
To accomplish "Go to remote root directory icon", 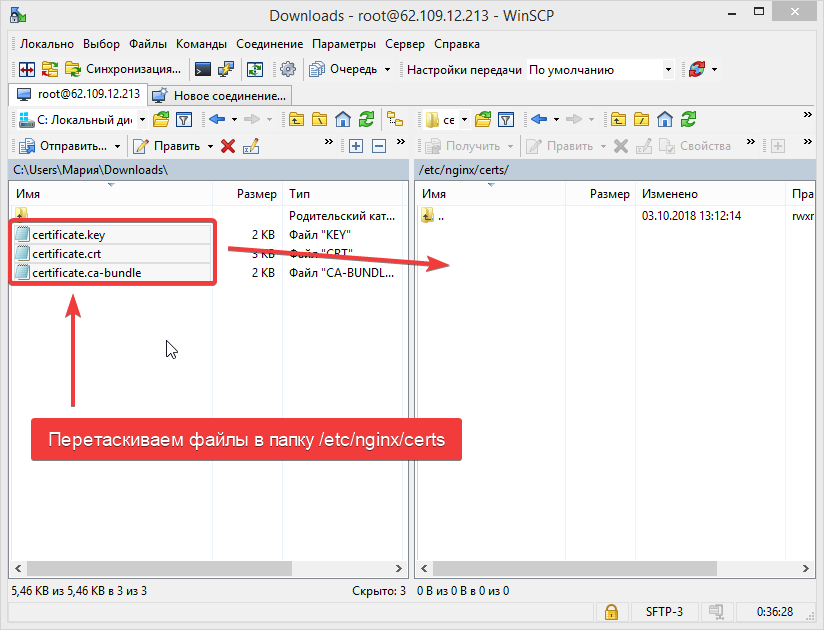I will [x=642, y=120].
